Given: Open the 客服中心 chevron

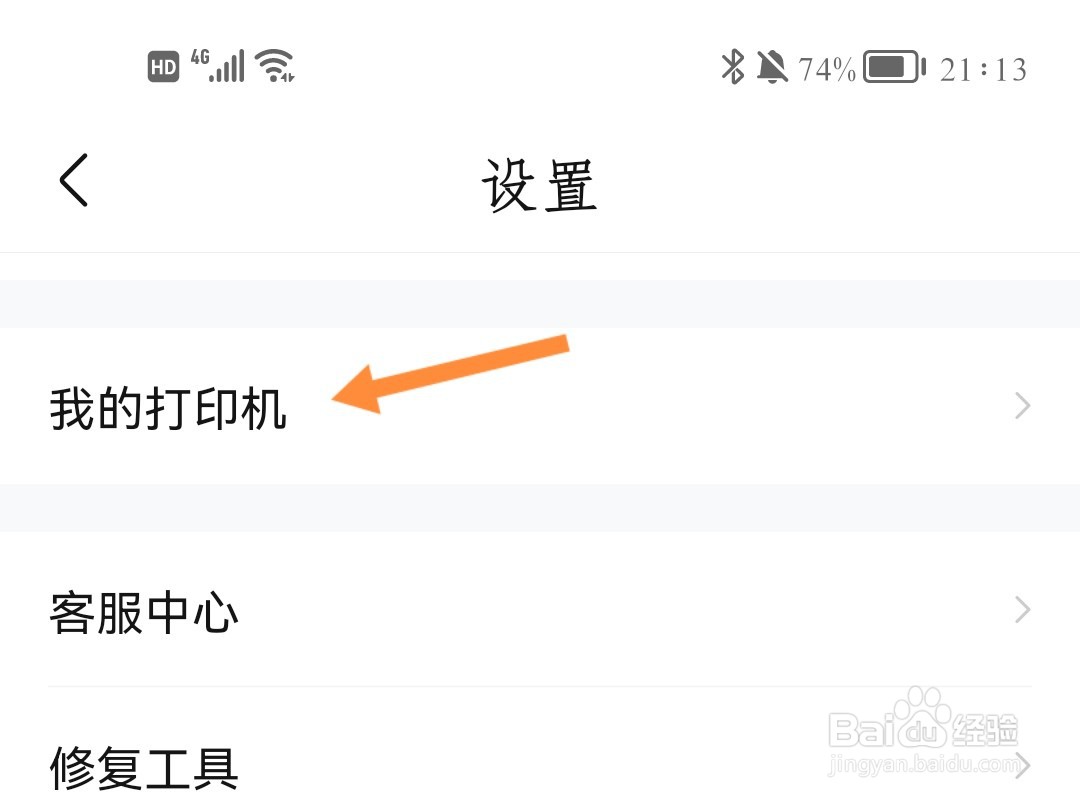Looking at the screenshot, I should pyautogui.click(x=1023, y=610).
